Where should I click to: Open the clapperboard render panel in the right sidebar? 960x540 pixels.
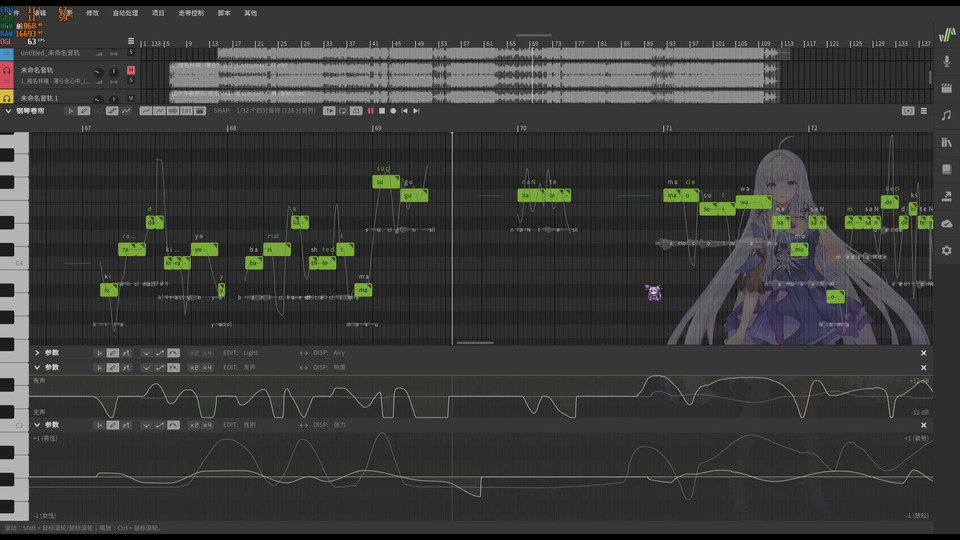[x=947, y=88]
